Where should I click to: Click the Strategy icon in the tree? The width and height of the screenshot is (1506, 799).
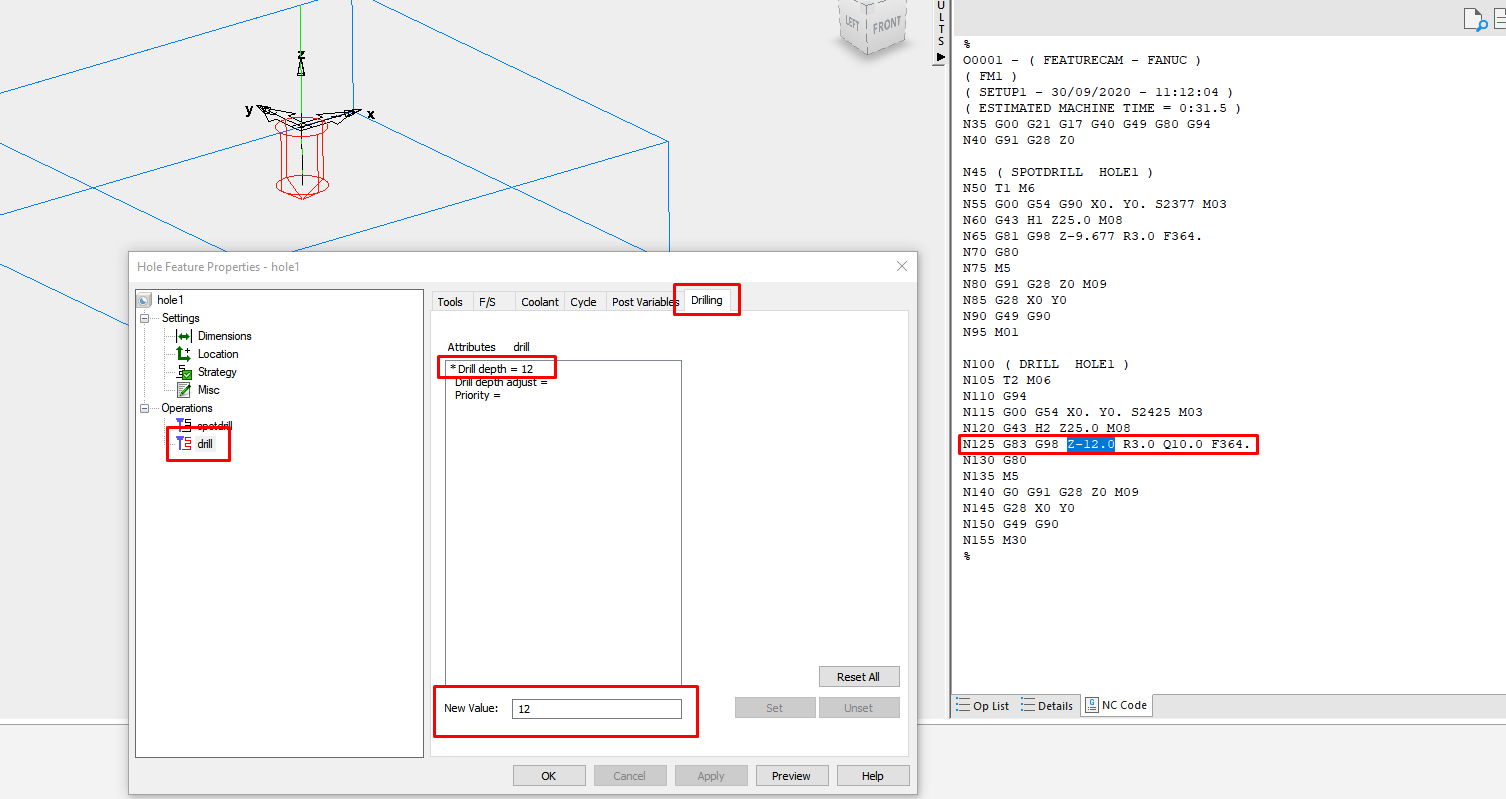click(x=183, y=371)
